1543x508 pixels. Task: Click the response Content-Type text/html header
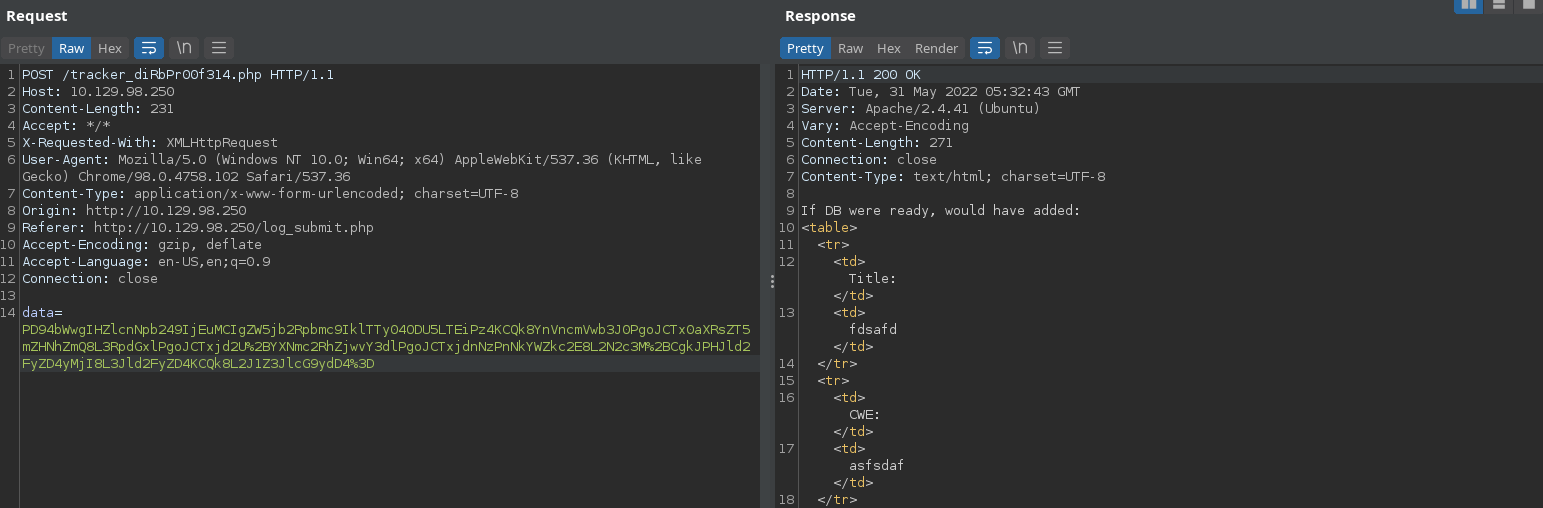[953, 177]
